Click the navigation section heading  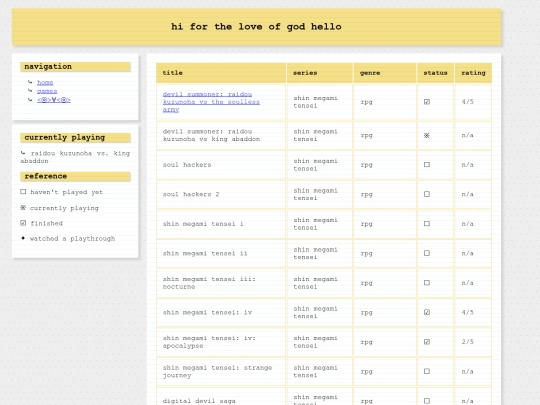tap(75, 67)
